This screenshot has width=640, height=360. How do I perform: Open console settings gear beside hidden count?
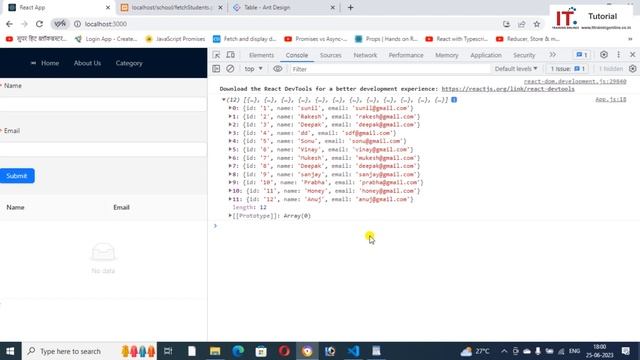coord(633,69)
